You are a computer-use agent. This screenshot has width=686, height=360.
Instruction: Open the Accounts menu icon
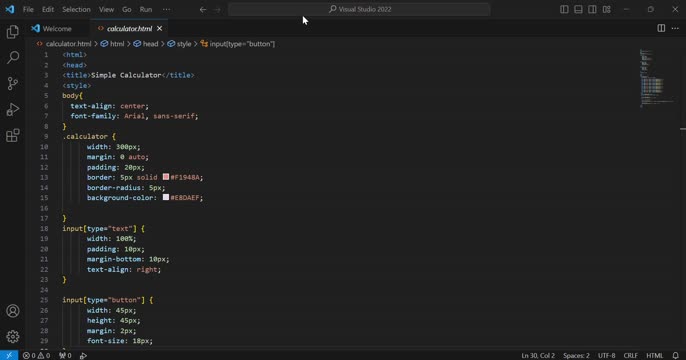pos(13,311)
